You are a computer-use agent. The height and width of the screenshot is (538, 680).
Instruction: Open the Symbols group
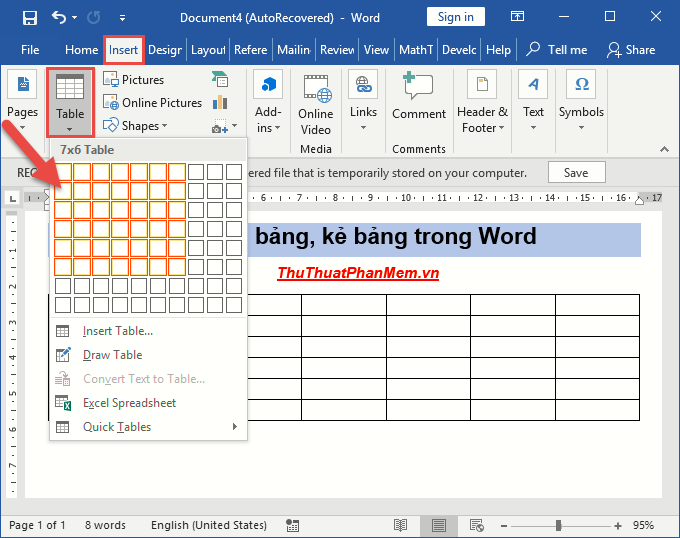point(581,102)
